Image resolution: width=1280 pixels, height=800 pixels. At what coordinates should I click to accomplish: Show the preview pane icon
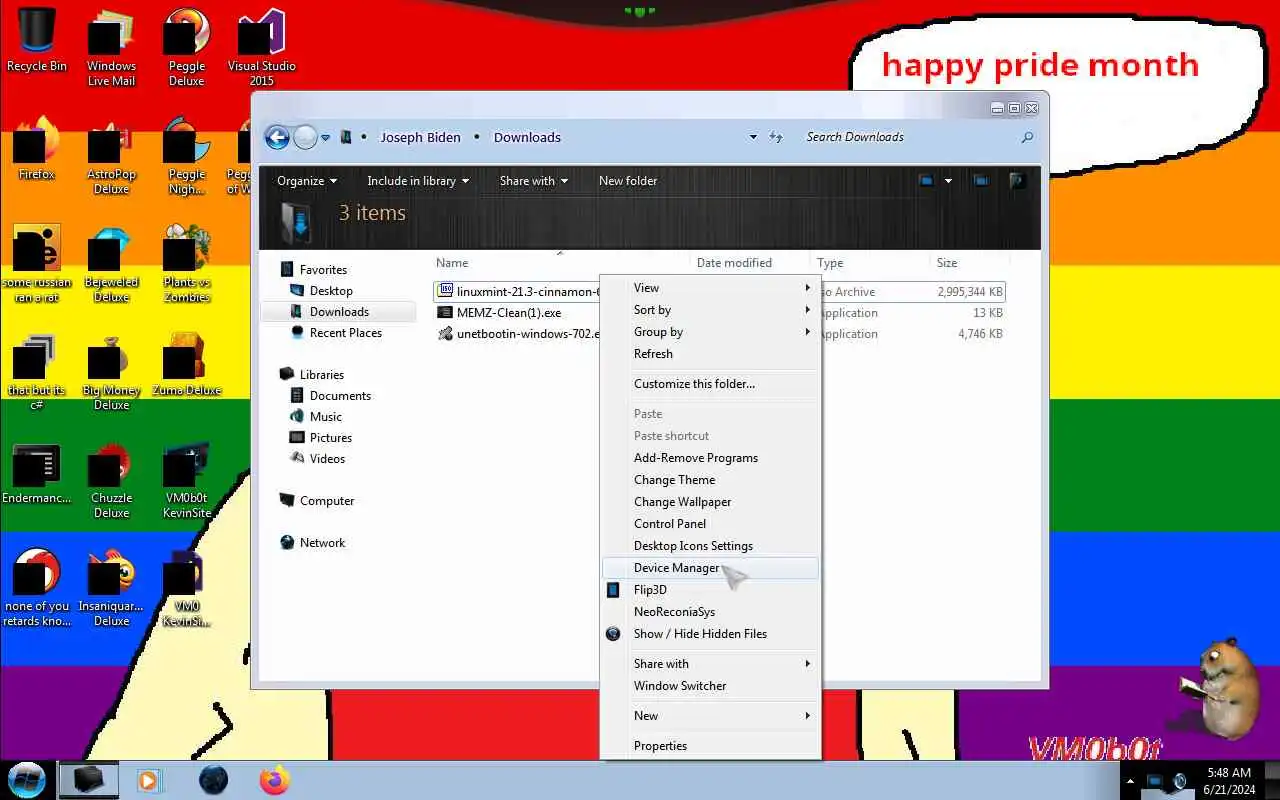(981, 181)
